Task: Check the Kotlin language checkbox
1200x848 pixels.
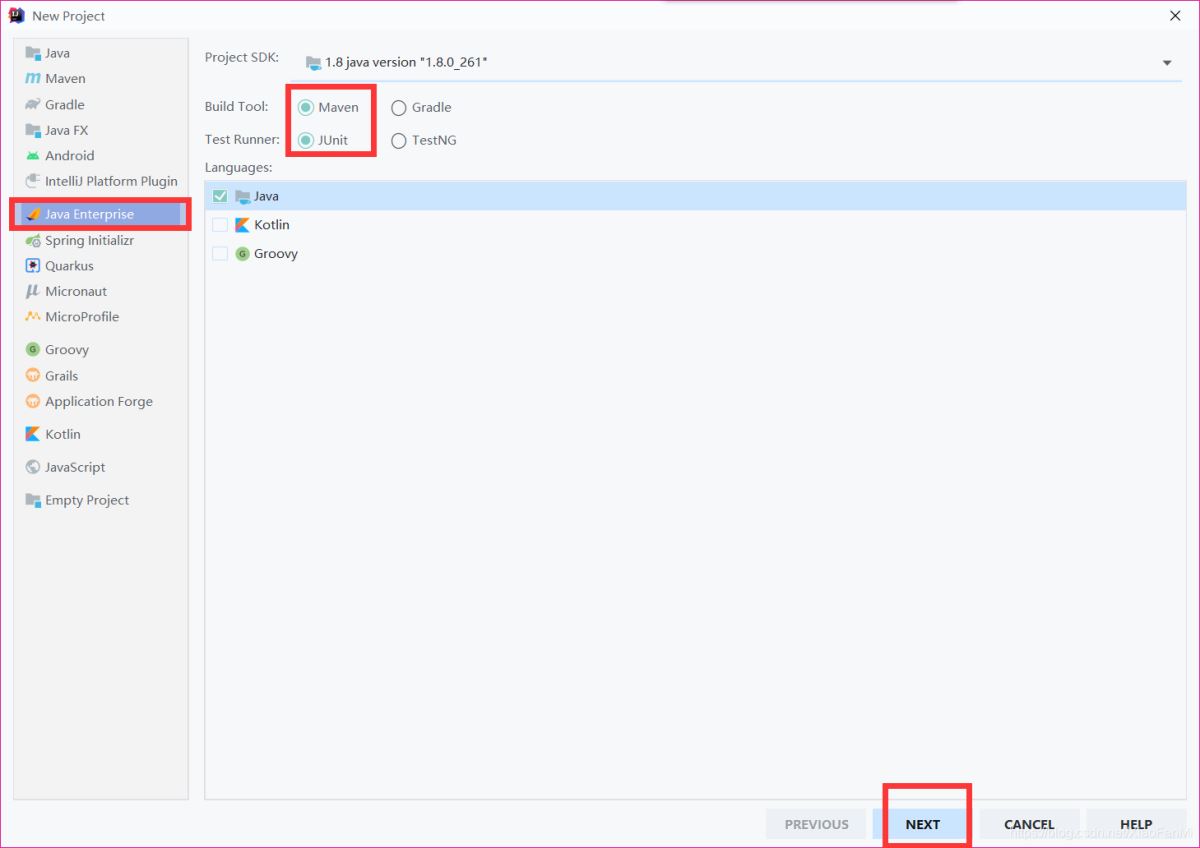Action: 220,225
